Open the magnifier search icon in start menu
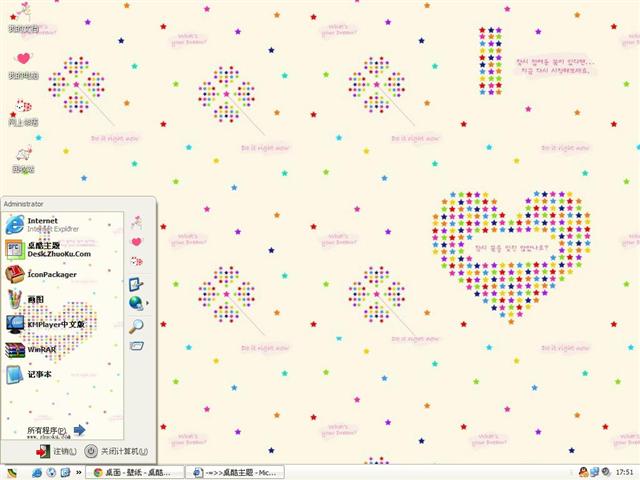 (136, 326)
